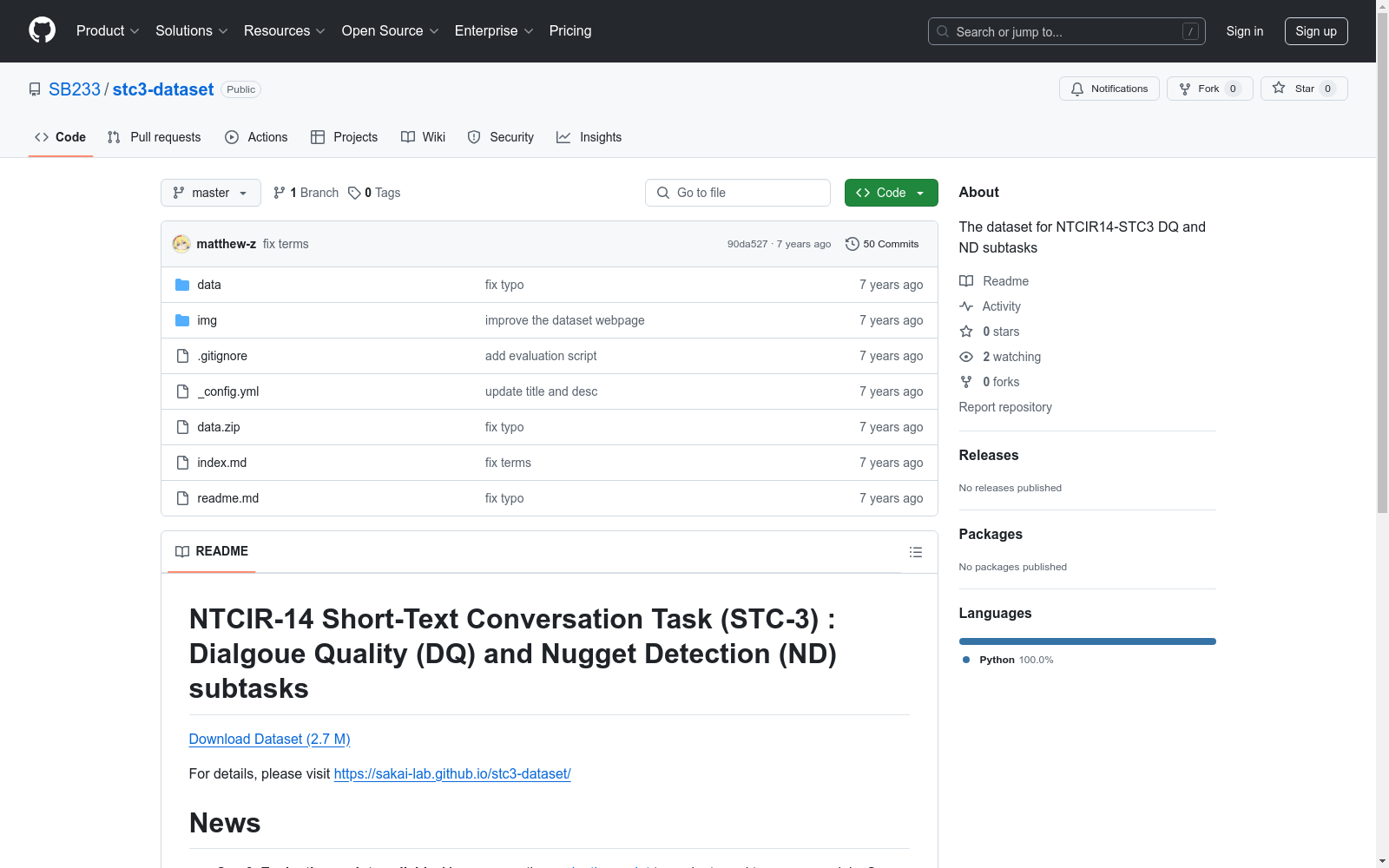Expand the Resources menu
1389x868 pixels.
(285, 31)
